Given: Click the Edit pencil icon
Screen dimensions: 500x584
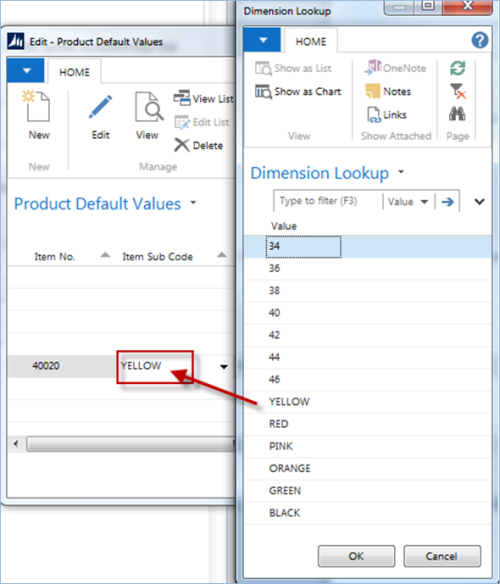Looking at the screenshot, I should point(100,107).
